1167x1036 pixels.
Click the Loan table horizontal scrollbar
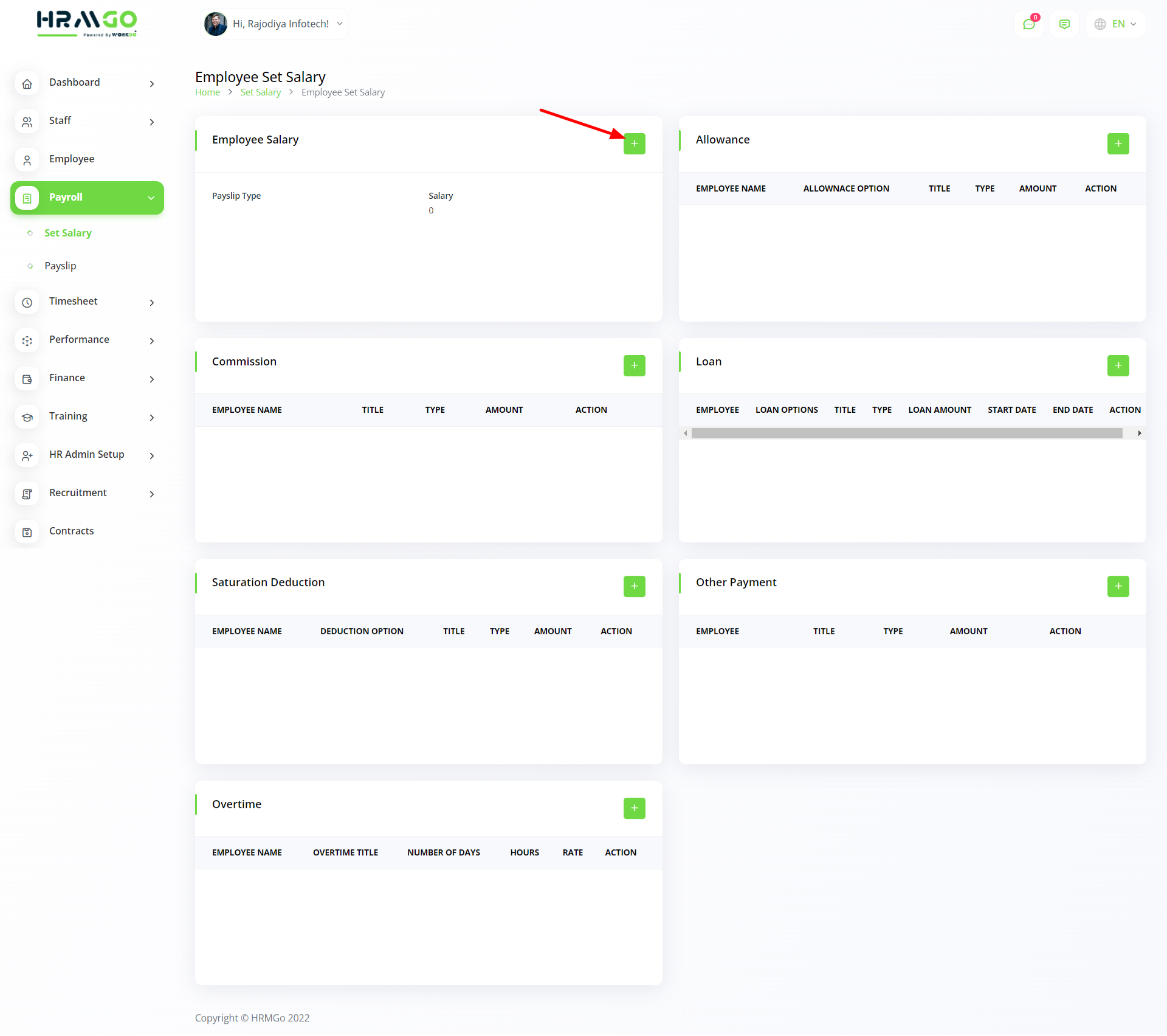pos(907,433)
